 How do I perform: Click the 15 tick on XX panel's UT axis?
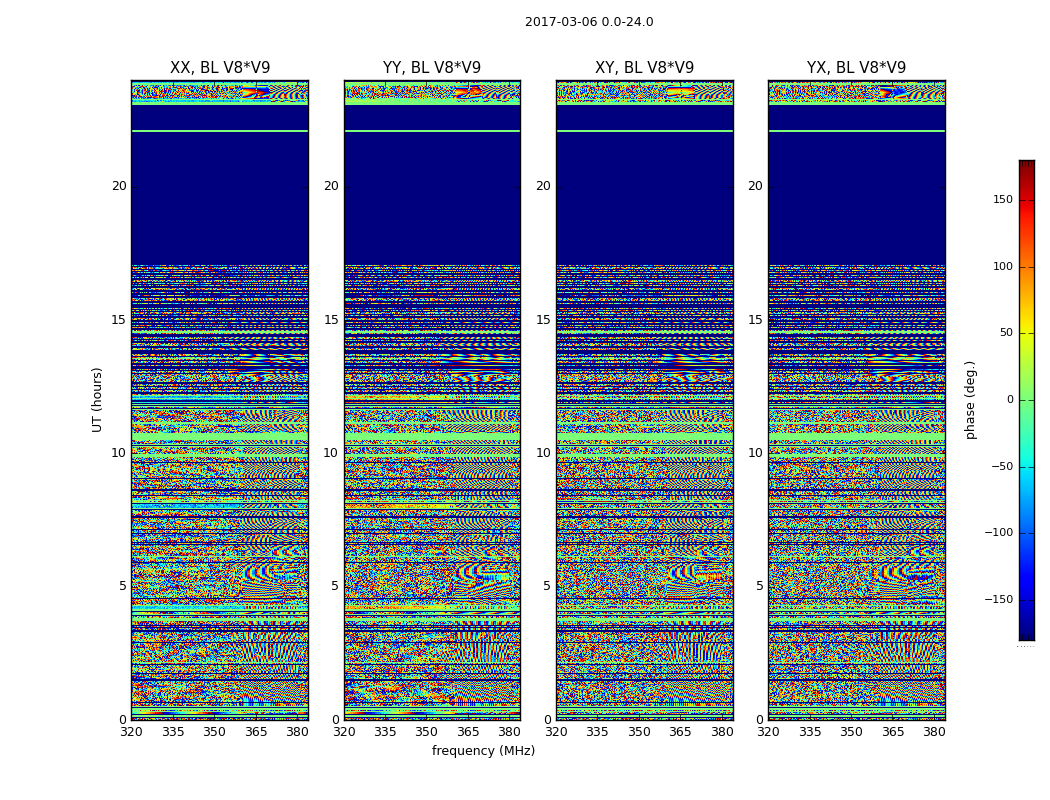pos(119,320)
